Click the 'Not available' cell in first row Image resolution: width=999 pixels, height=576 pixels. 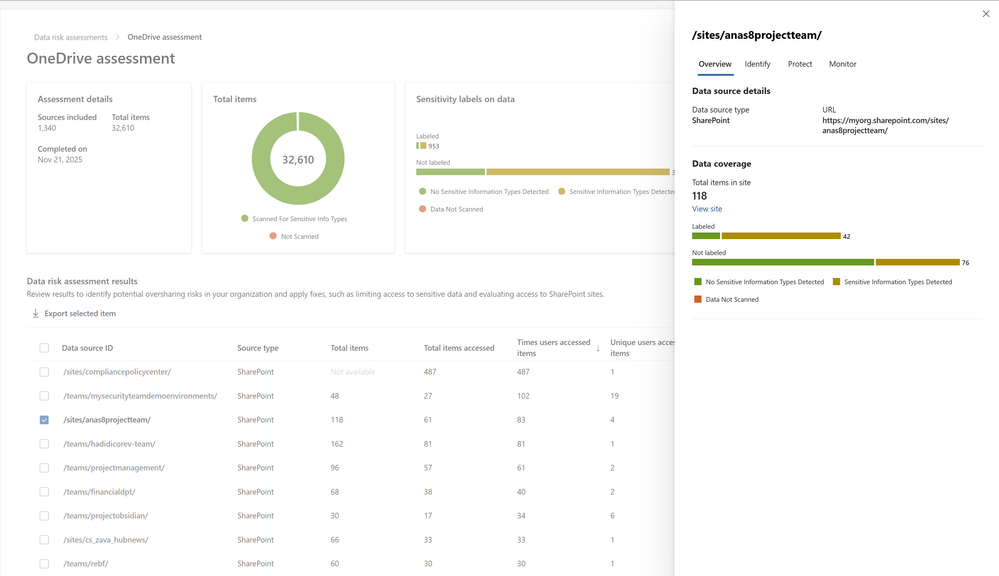[352, 371]
